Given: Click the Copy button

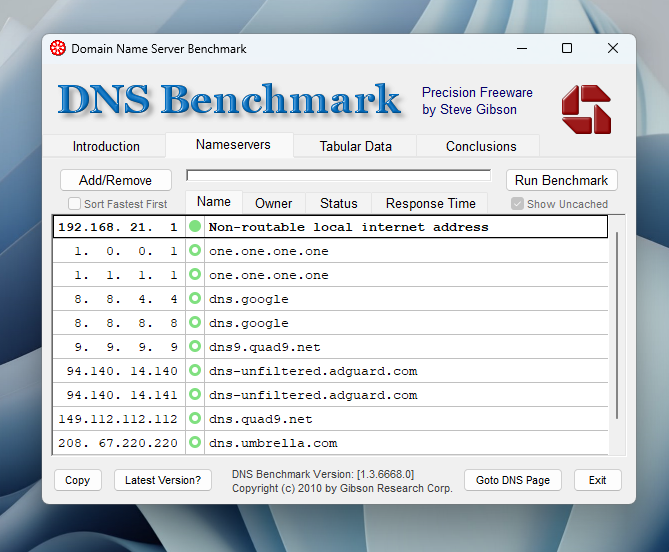Looking at the screenshot, I should (78, 480).
